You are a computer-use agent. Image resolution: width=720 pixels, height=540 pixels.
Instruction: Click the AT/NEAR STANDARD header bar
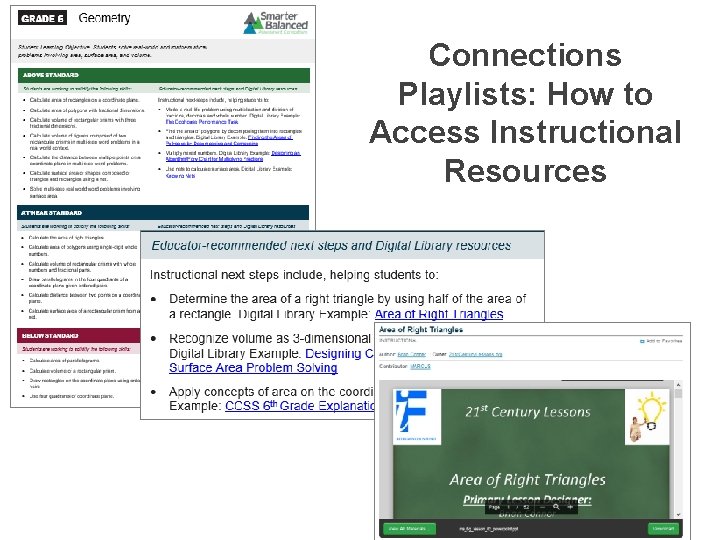163,213
